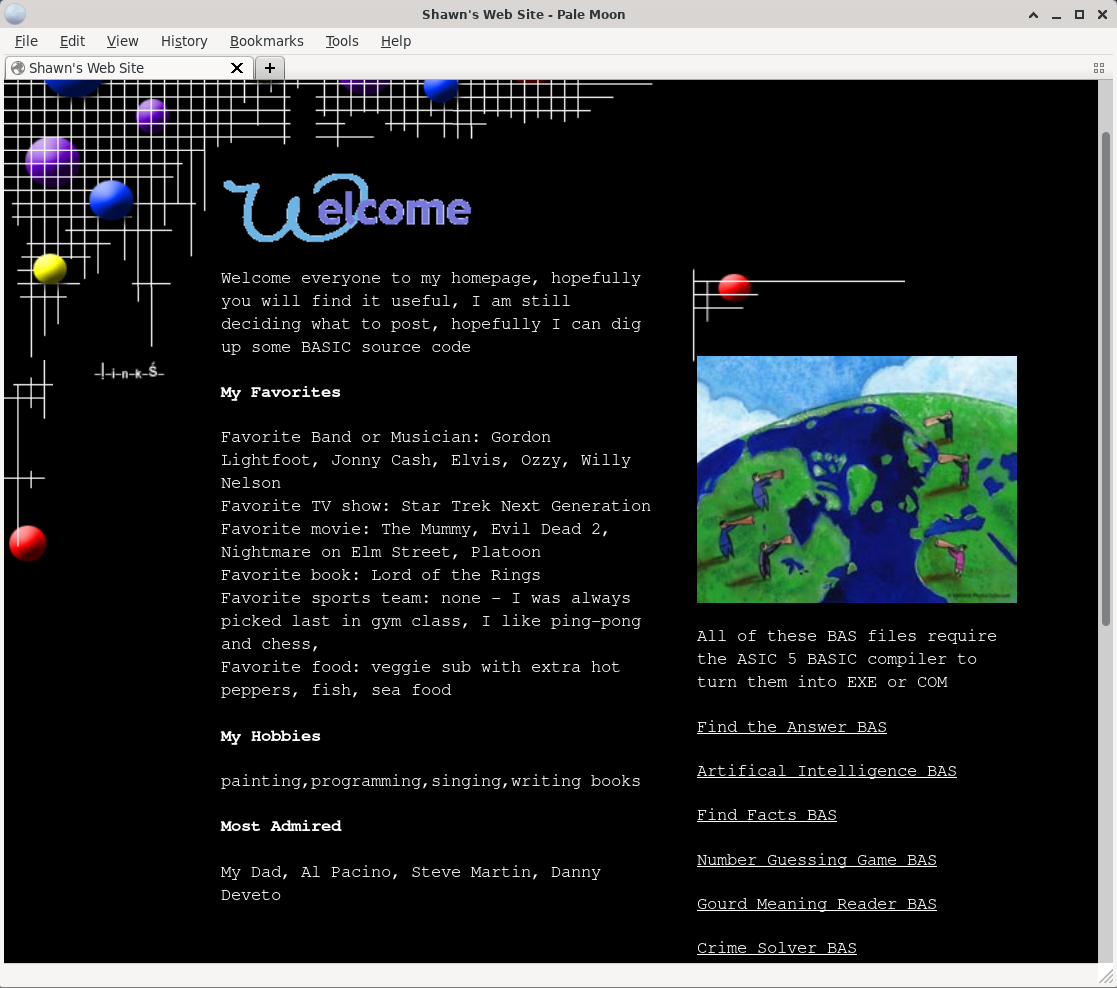Select the Shawn's Web Site tab
This screenshot has height=988, width=1117.
point(120,68)
